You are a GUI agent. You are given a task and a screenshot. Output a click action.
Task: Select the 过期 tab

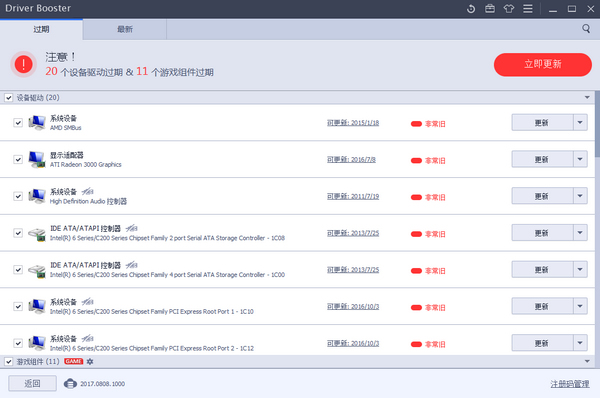(x=41, y=29)
